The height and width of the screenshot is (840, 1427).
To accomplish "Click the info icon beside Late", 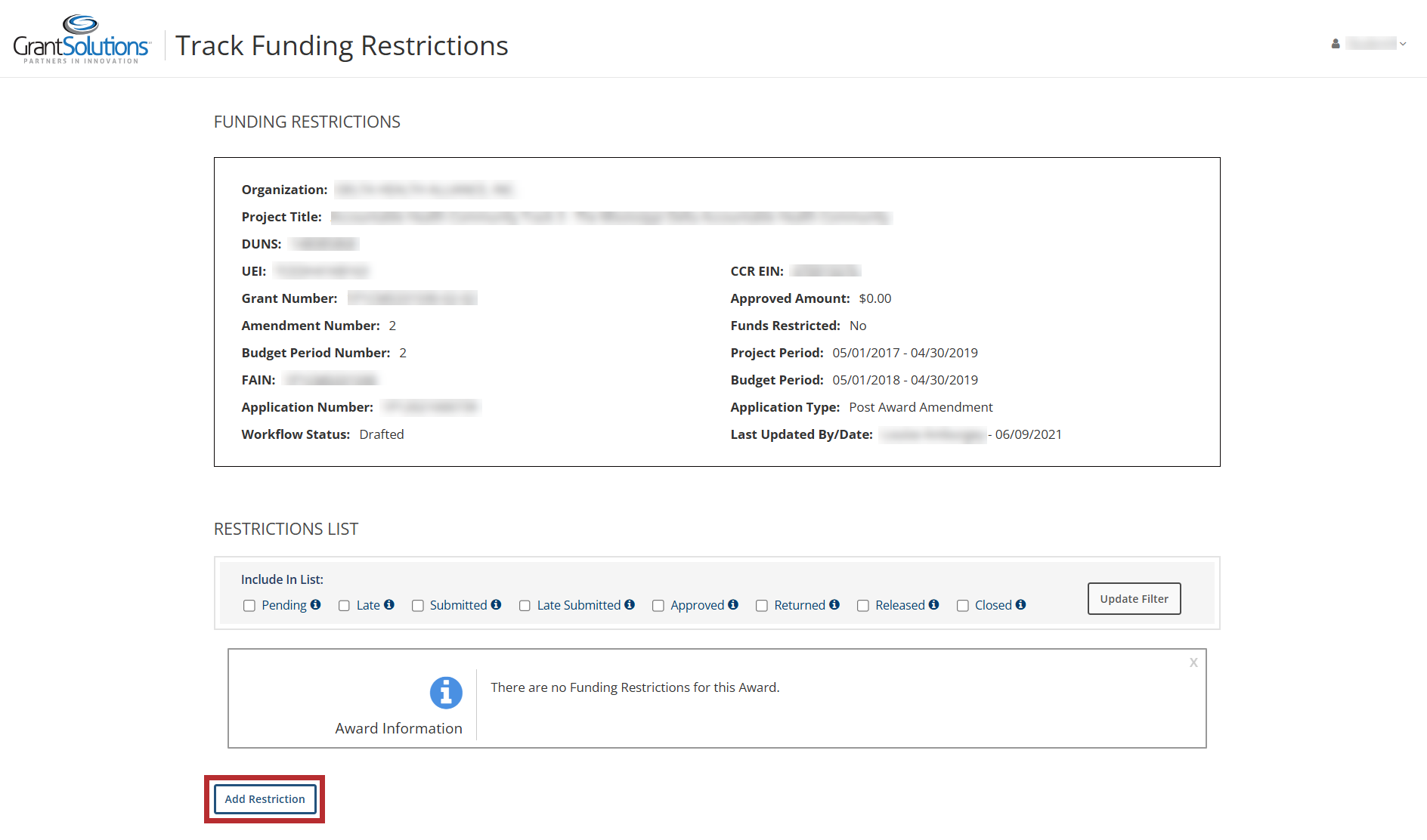I will click(389, 605).
